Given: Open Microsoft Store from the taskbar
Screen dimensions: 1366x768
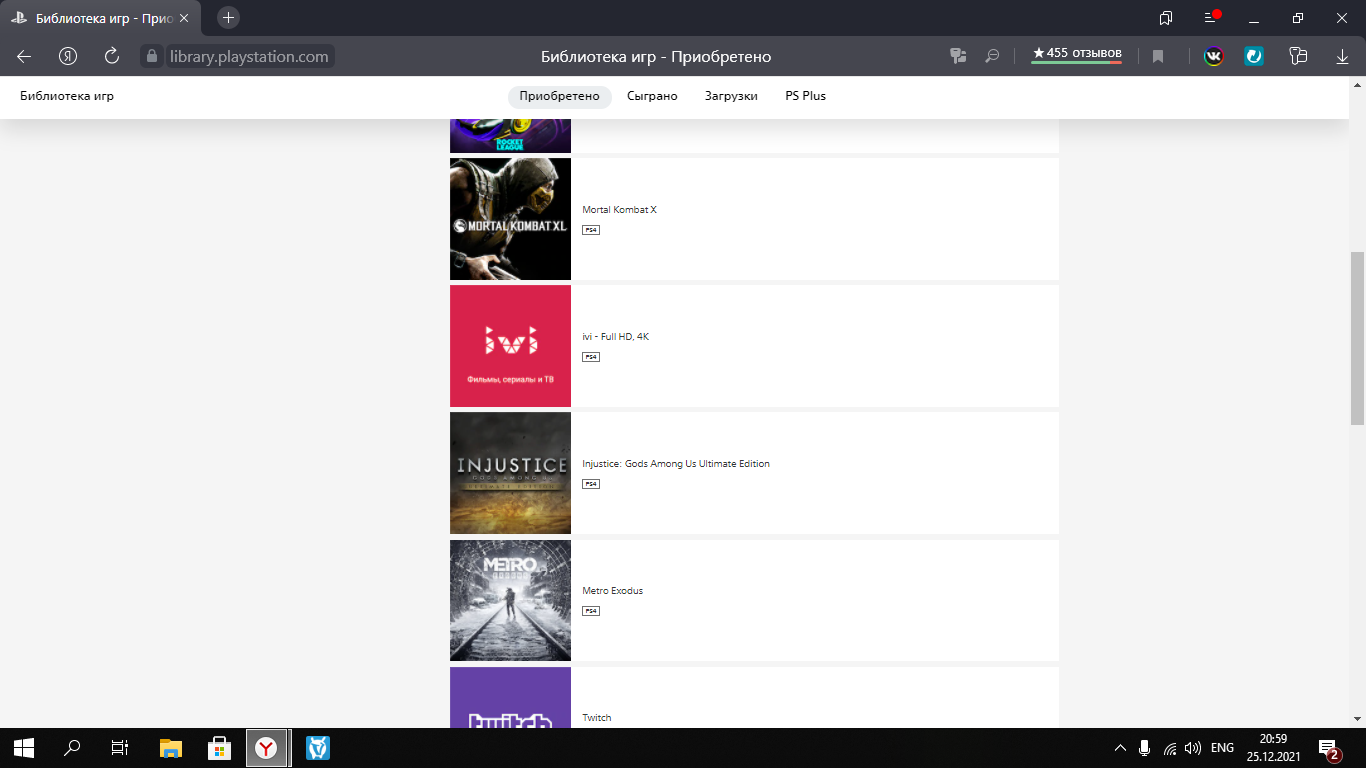Looking at the screenshot, I should click(219, 748).
